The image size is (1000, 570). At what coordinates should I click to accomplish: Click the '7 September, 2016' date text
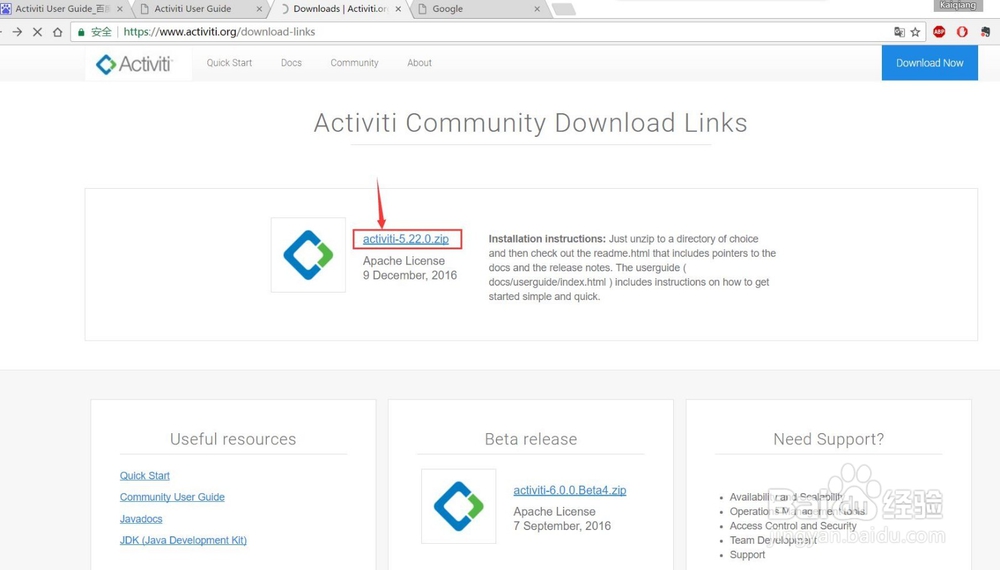pos(562,526)
